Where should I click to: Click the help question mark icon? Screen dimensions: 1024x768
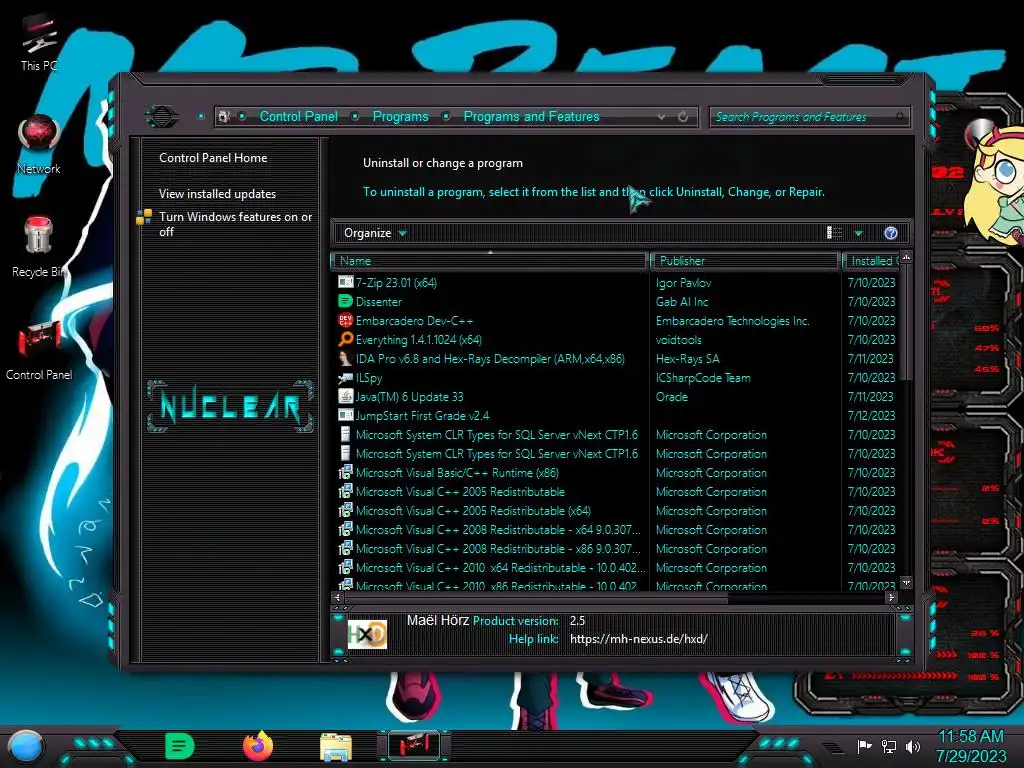pyautogui.click(x=891, y=233)
